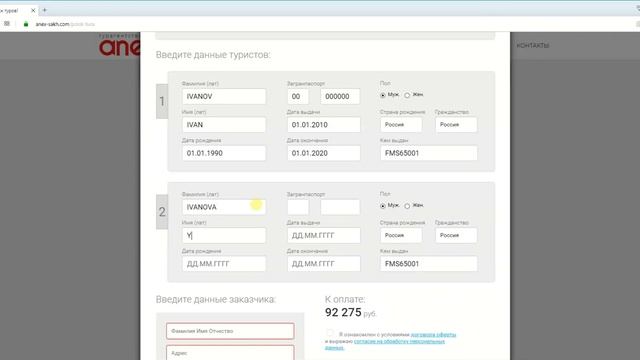Edit tourist 1 name field IVAN
This screenshot has height=360, width=640.
(x=224, y=125)
